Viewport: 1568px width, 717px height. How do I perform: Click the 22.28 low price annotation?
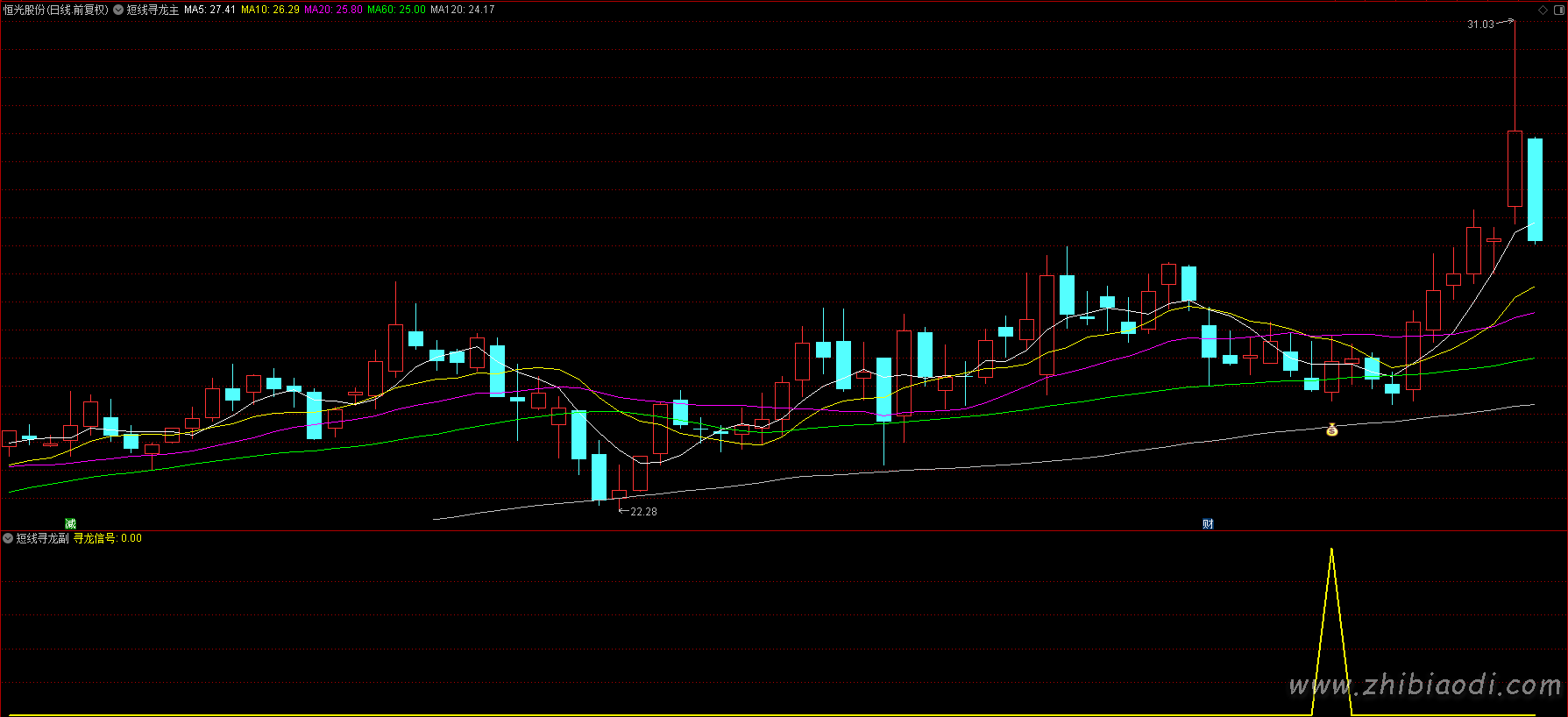(643, 512)
